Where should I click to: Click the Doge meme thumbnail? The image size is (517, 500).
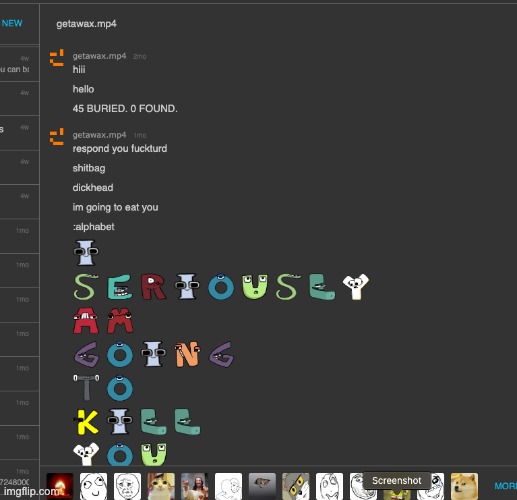point(464,486)
